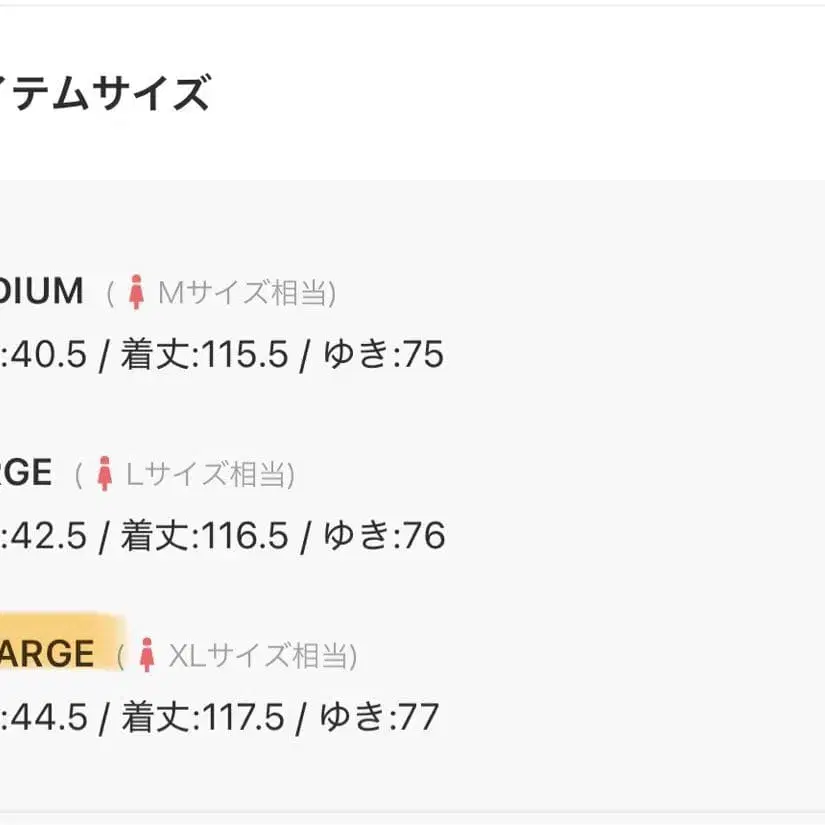Click the 44.5 value in XLARGE row
Screen dimensions: 825x825
tap(48, 717)
